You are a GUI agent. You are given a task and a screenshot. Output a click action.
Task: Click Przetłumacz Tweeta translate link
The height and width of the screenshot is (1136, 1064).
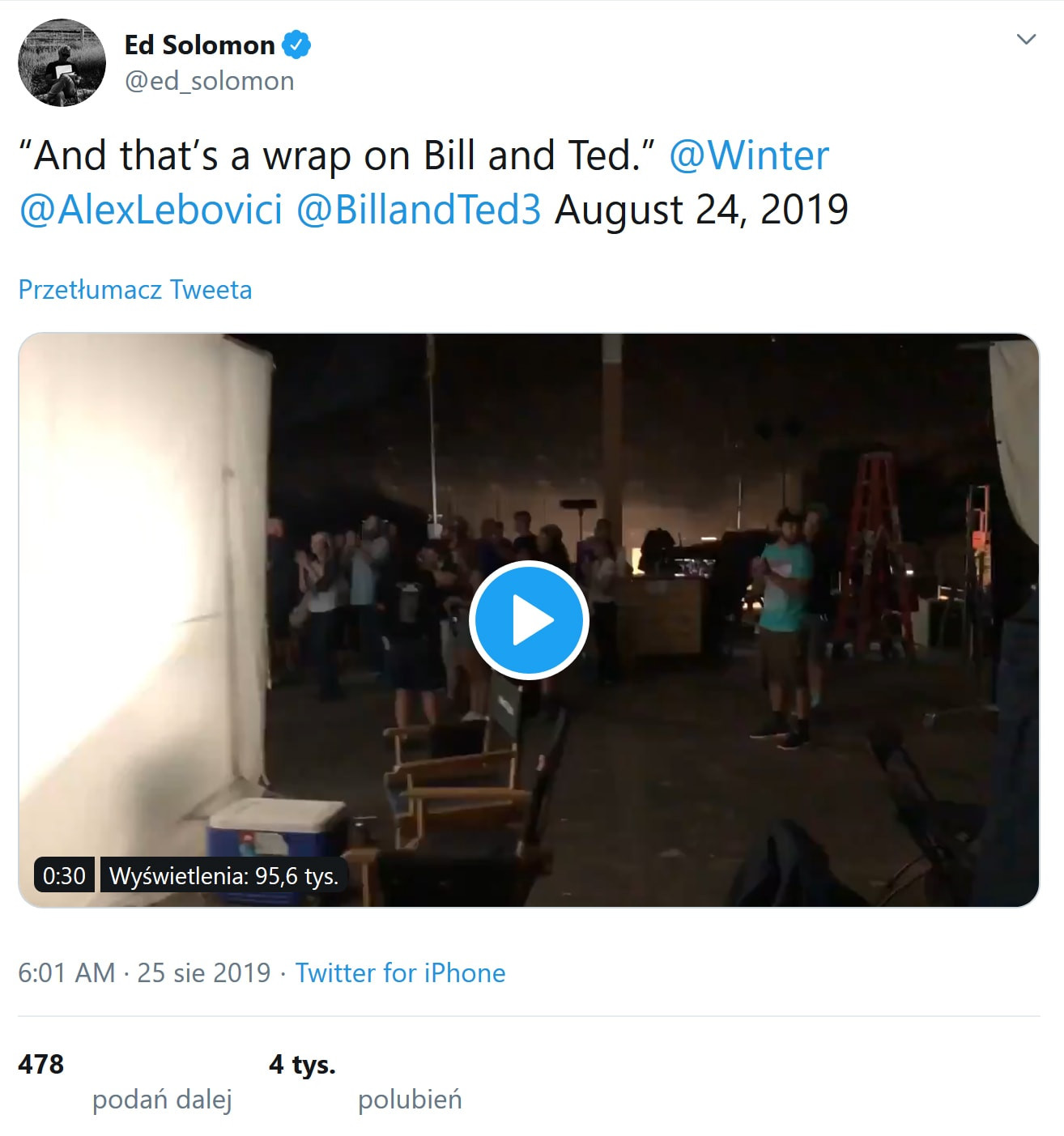135,289
